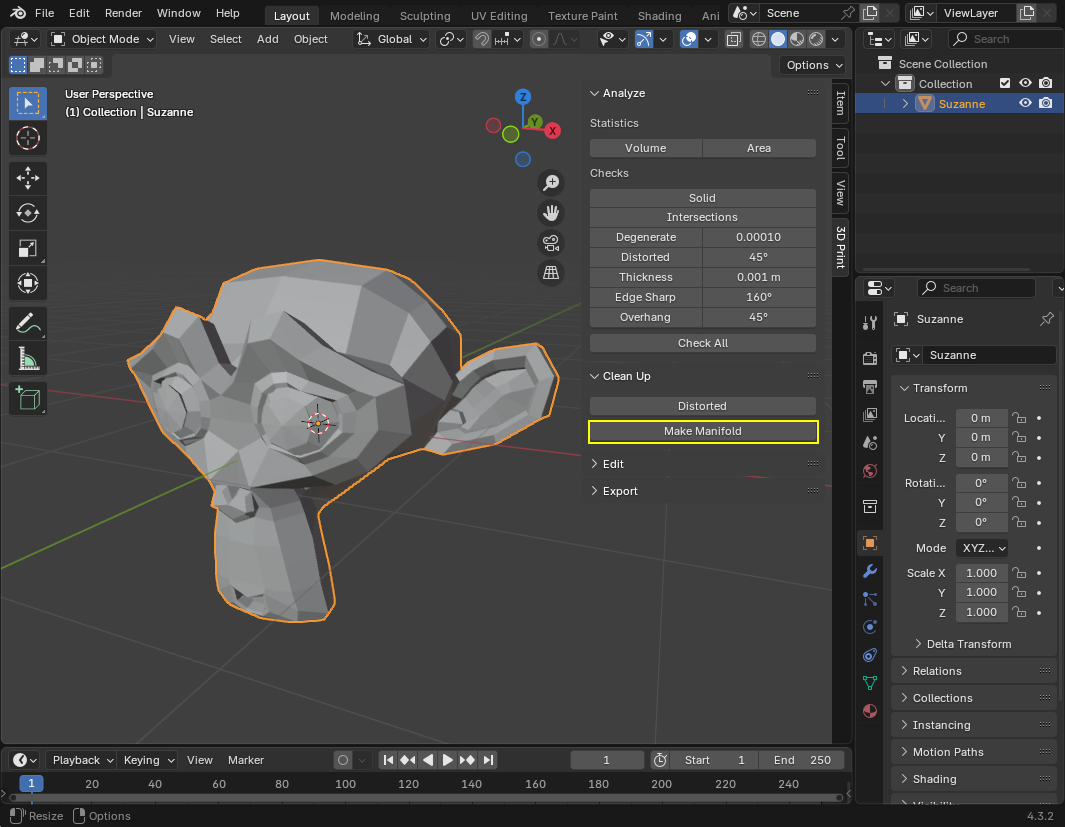
Task: Expand the Export panel
Action: 620,491
